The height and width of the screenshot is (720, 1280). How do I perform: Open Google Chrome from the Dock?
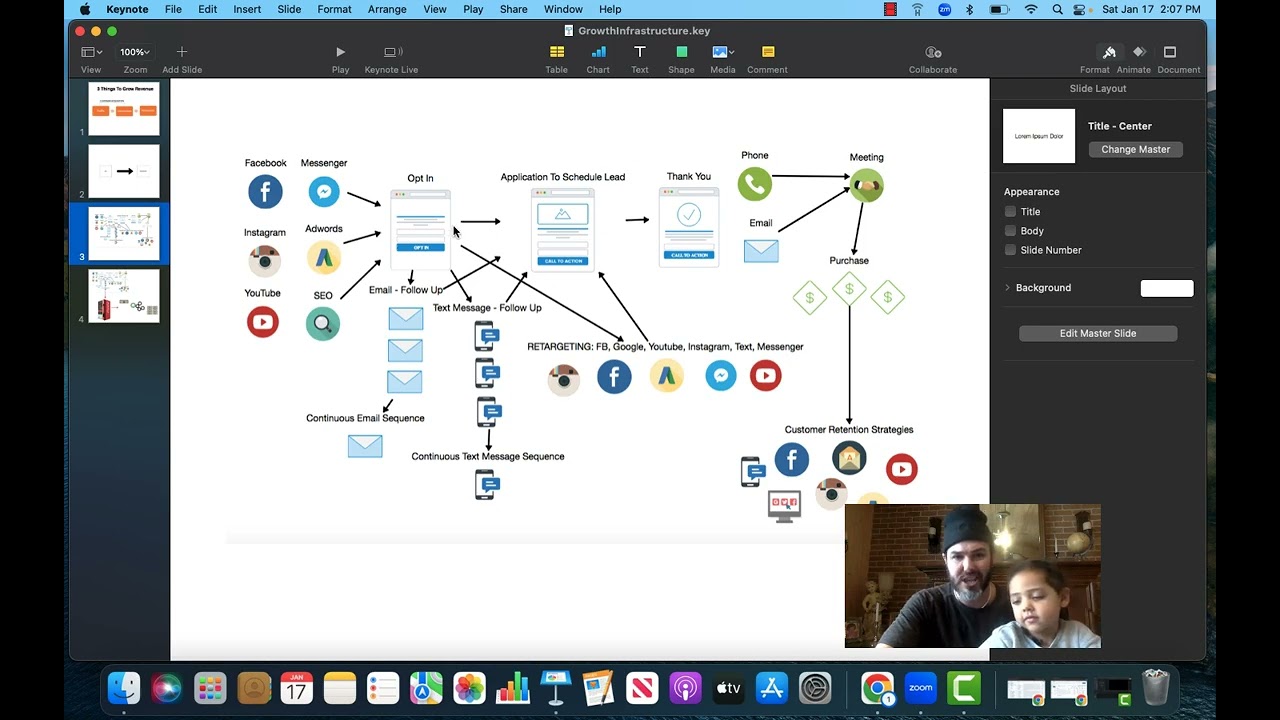point(877,688)
